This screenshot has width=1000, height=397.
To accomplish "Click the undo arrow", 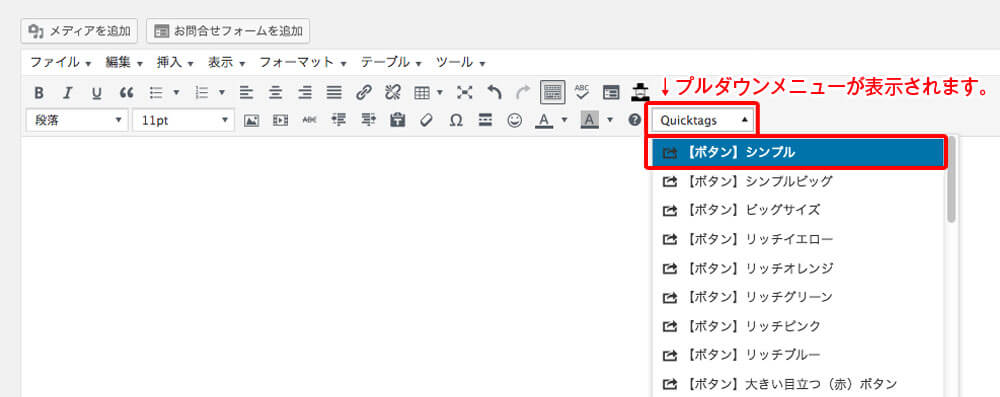I will (x=494, y=93).
